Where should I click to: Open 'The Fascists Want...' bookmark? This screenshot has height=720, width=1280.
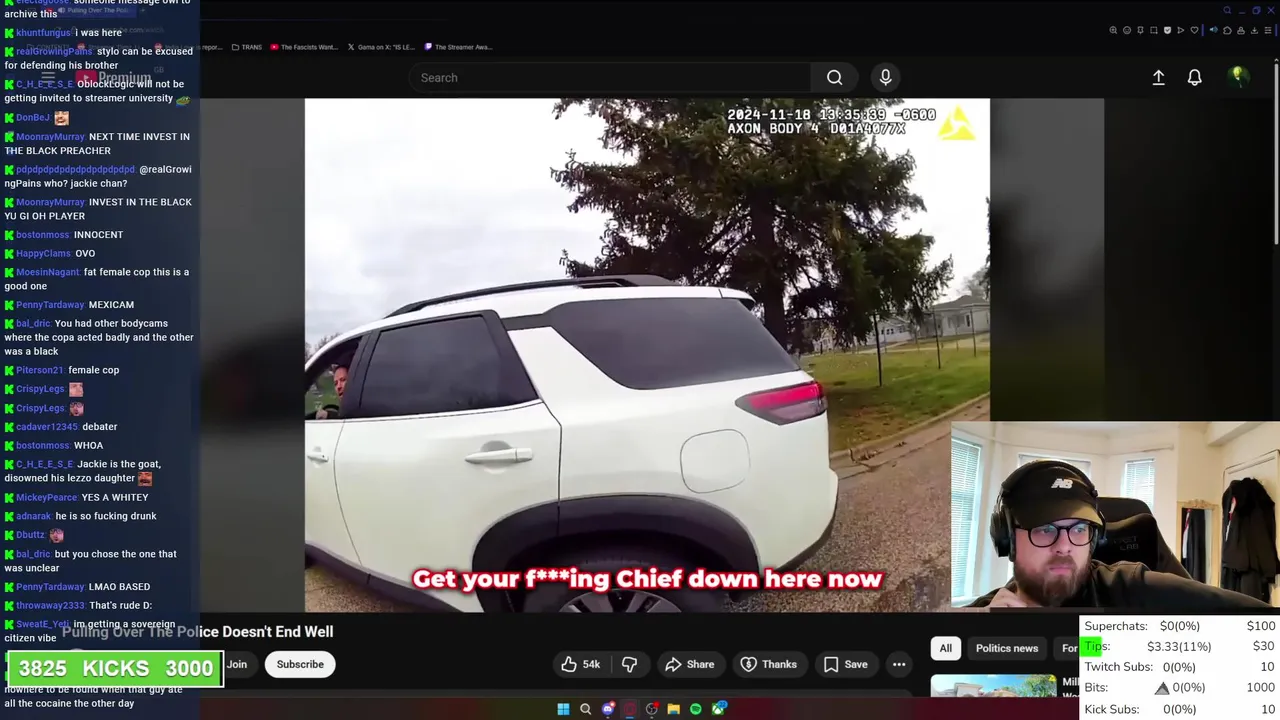pos(304,47)
